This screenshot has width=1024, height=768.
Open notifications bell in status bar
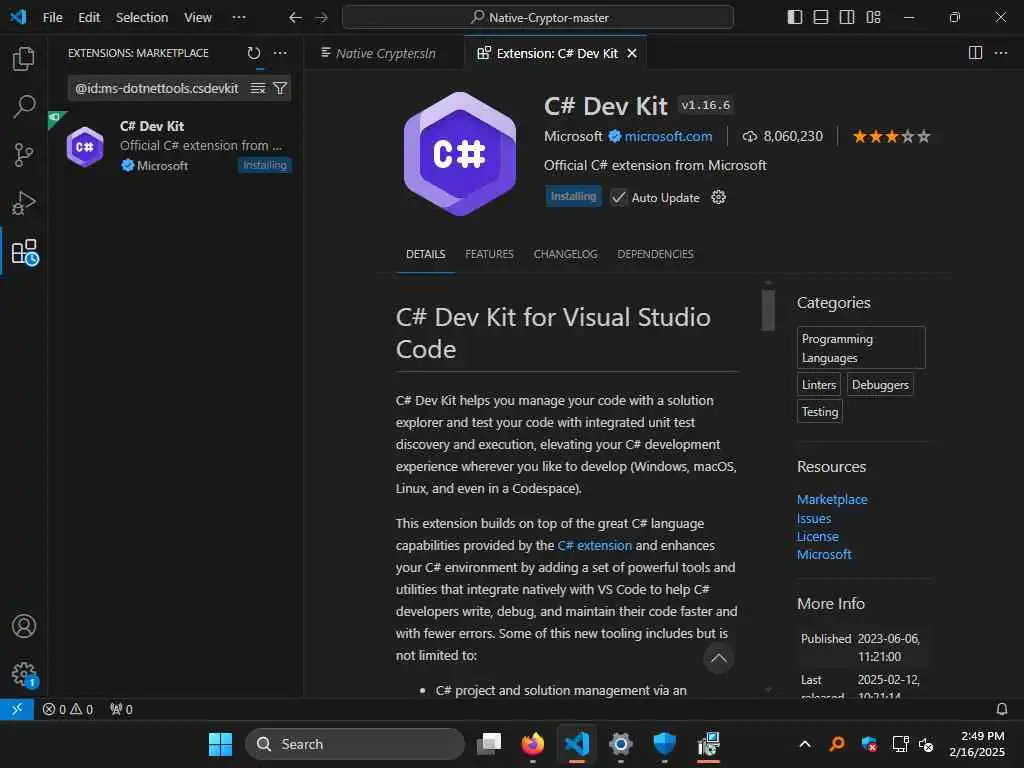coord(1002,709)
